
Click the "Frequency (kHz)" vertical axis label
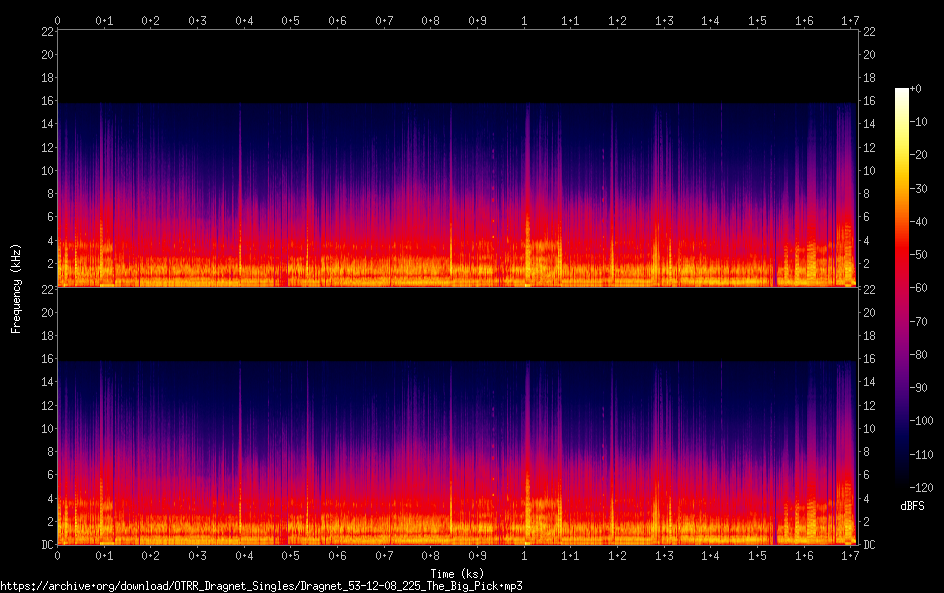pos(16,287)
